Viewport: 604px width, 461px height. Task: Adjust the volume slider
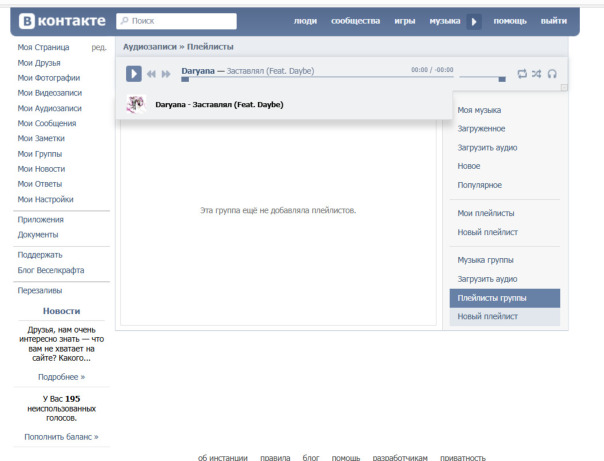click(482, 79)
